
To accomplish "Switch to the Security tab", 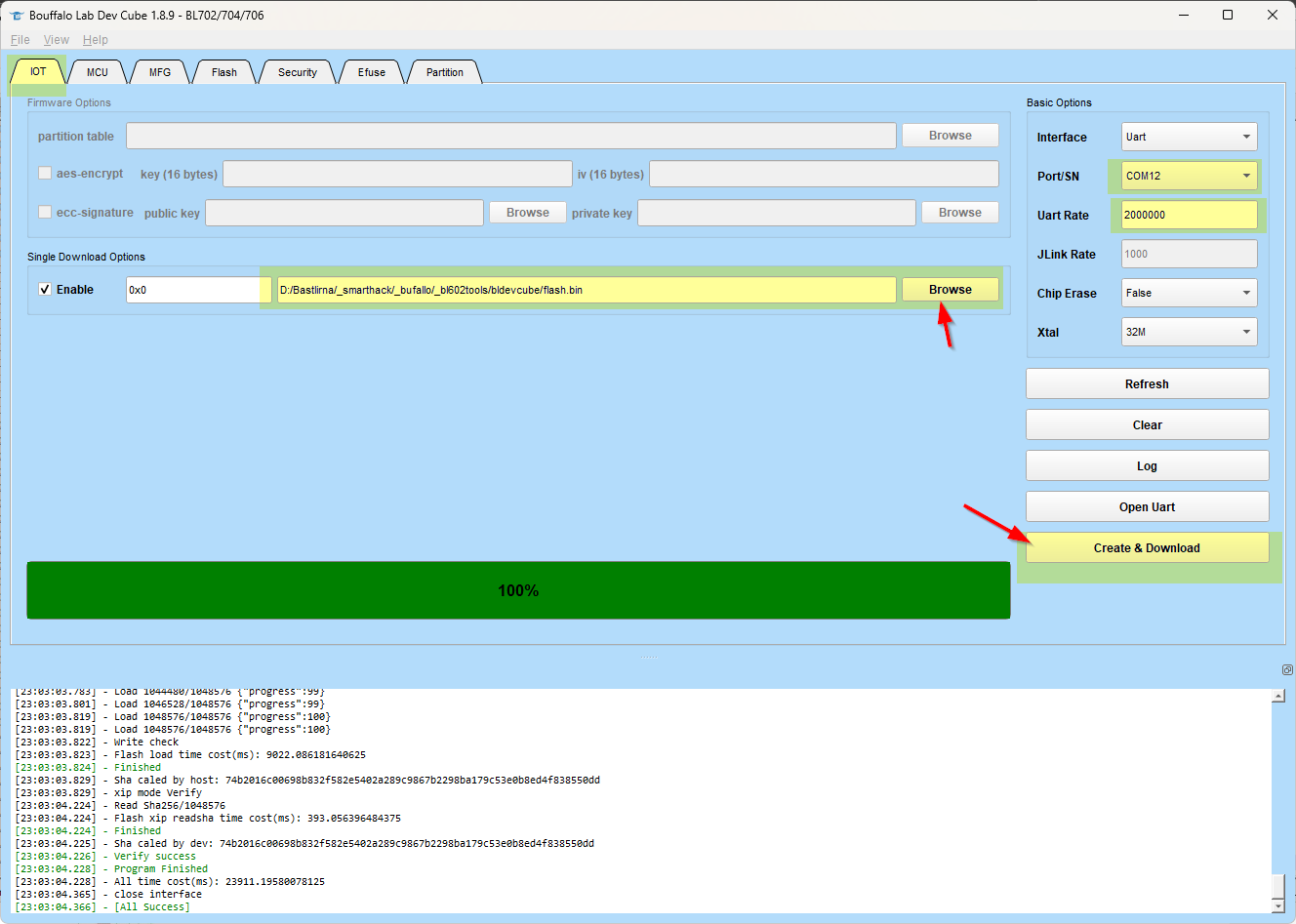I will 298,72.
